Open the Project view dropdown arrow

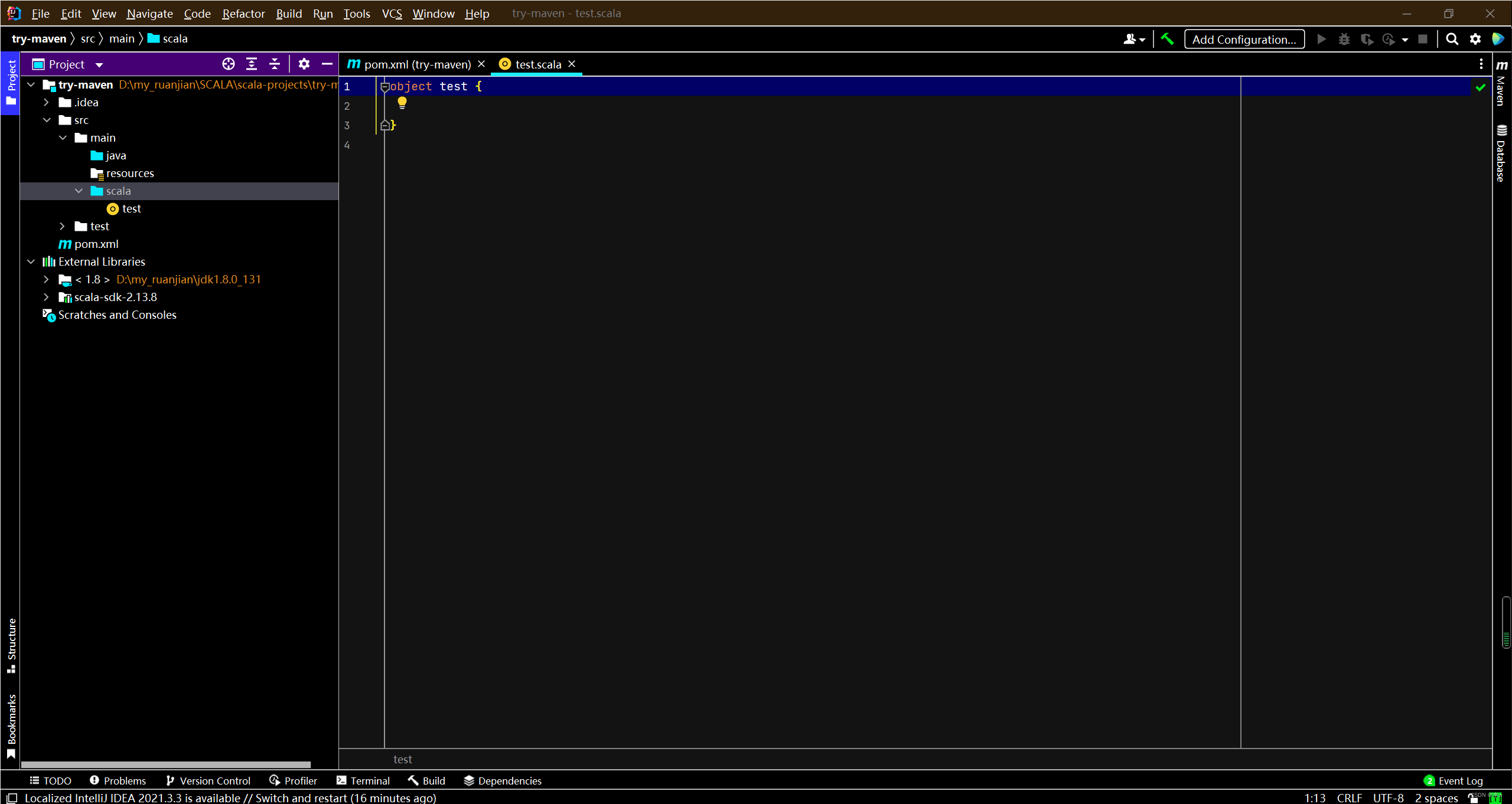pos(99,65)
